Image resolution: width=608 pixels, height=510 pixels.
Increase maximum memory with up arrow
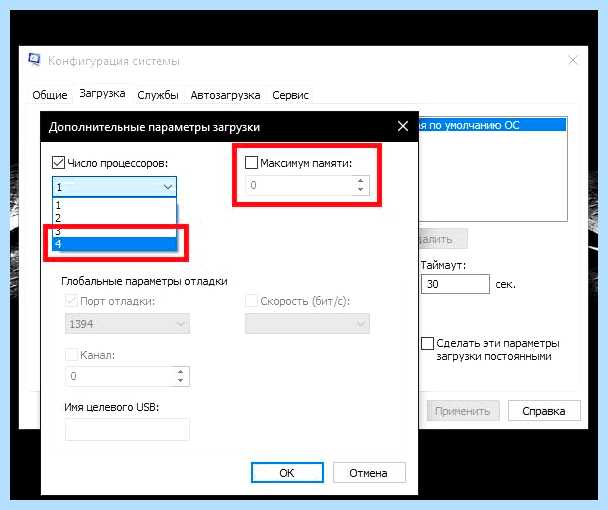pyautogui.click(x=361, y=181)
